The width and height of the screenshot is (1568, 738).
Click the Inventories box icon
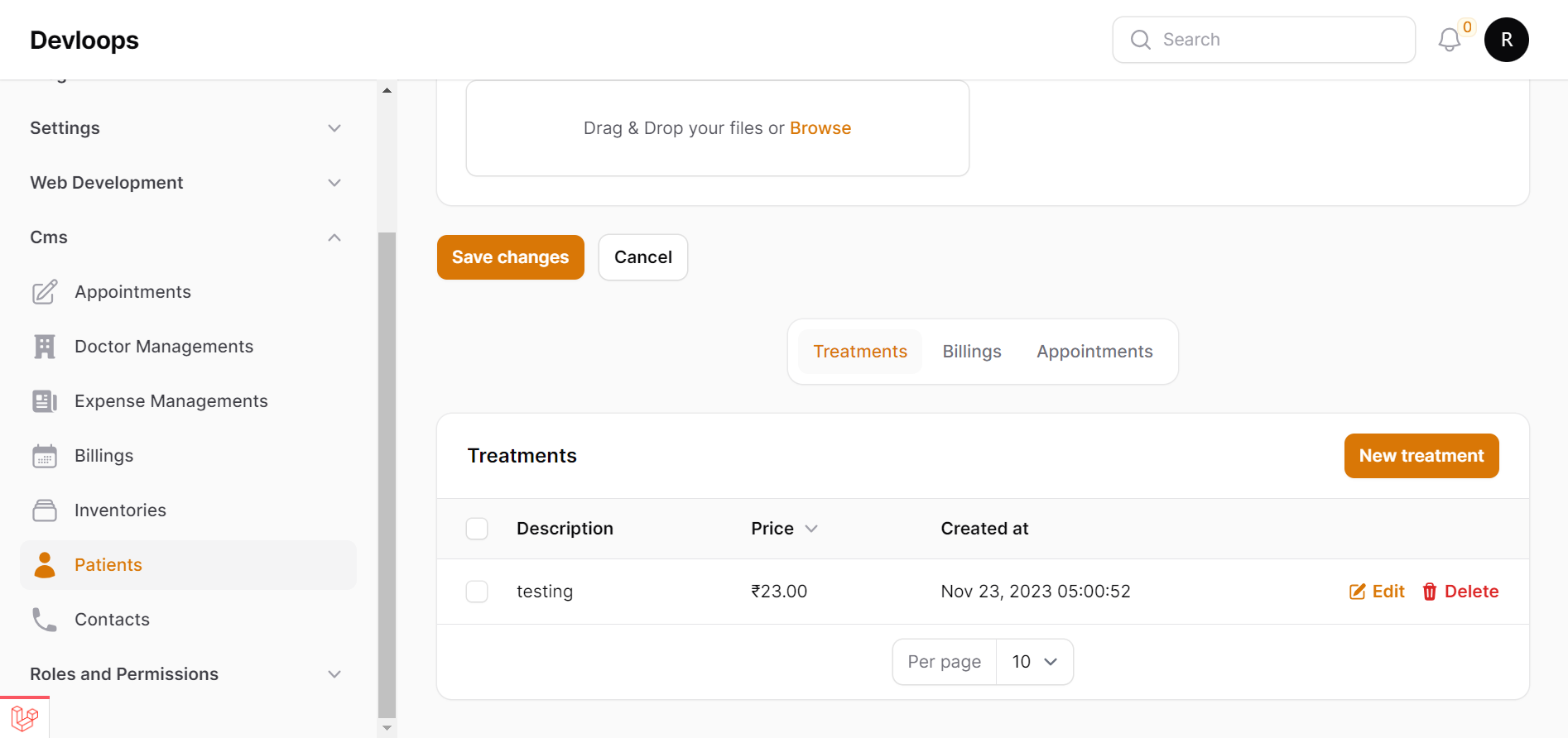45,510
